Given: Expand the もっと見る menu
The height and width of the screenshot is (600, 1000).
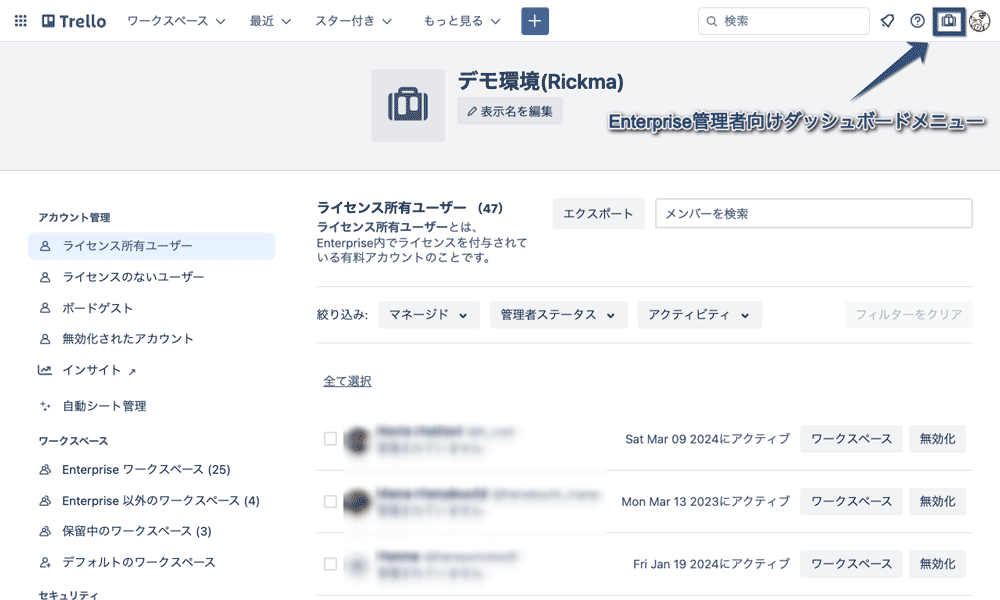Looking at the screenshot, I should tap(462, 21).
